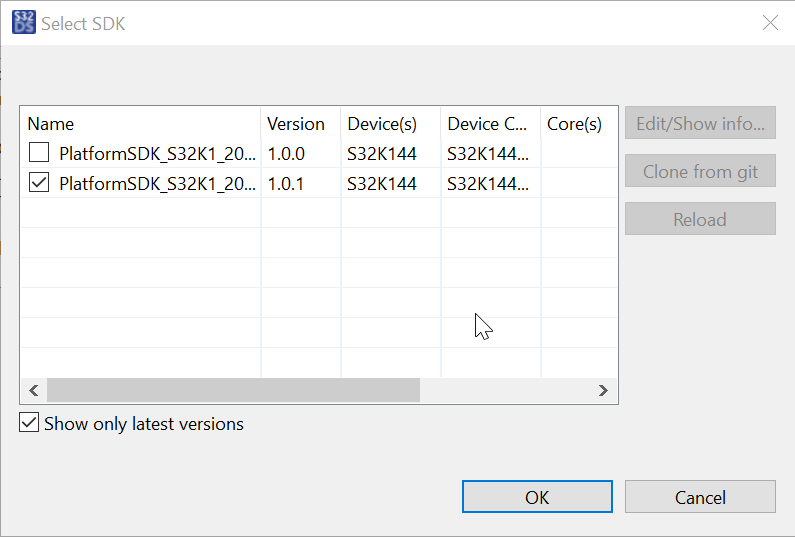Image resolution: width=795 pixels, height=537 pixels.
Task: Click the Core(s) column header
Action: click(579, 124)
